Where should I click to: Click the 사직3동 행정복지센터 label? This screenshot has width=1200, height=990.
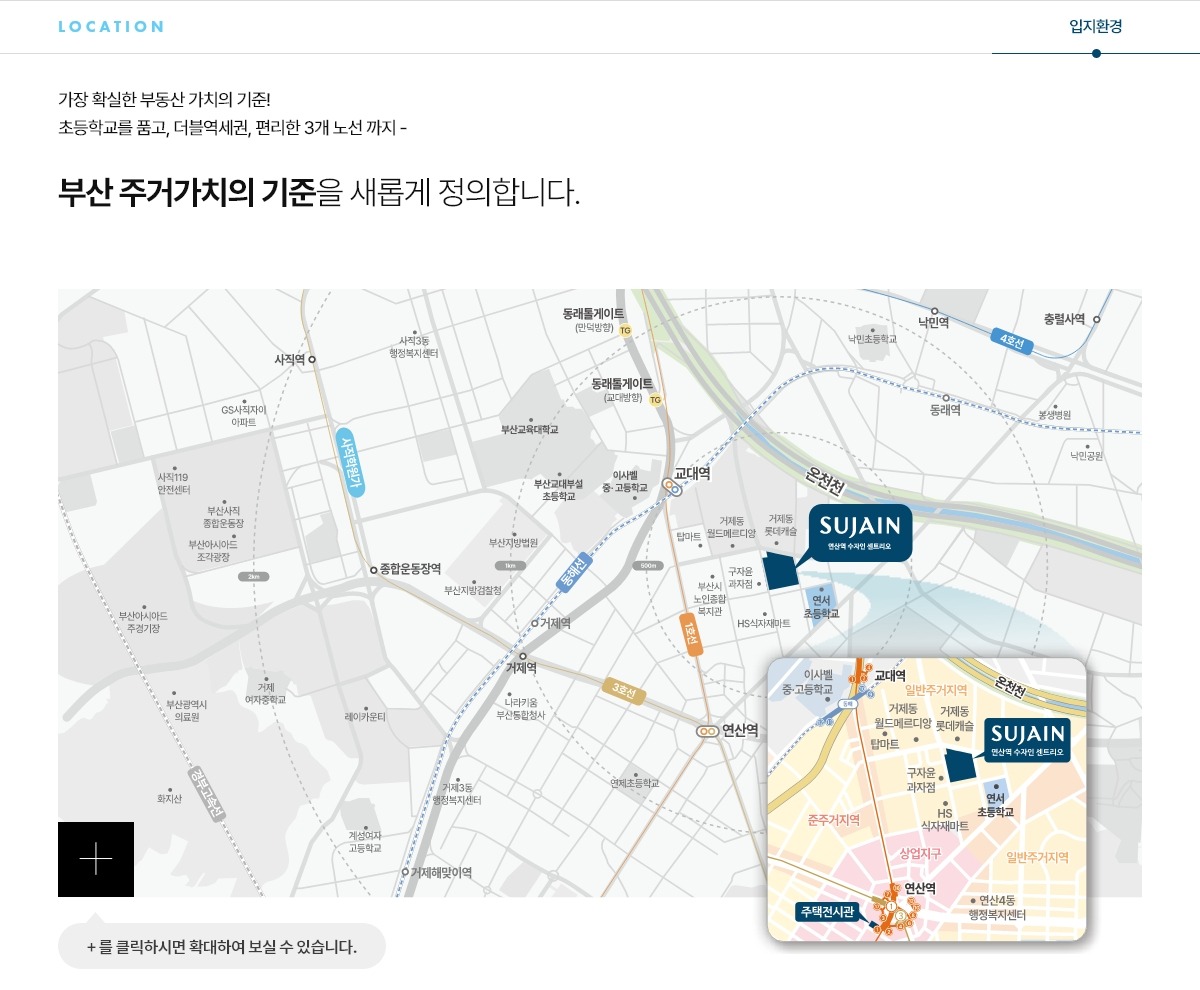(x=414, y=347)
